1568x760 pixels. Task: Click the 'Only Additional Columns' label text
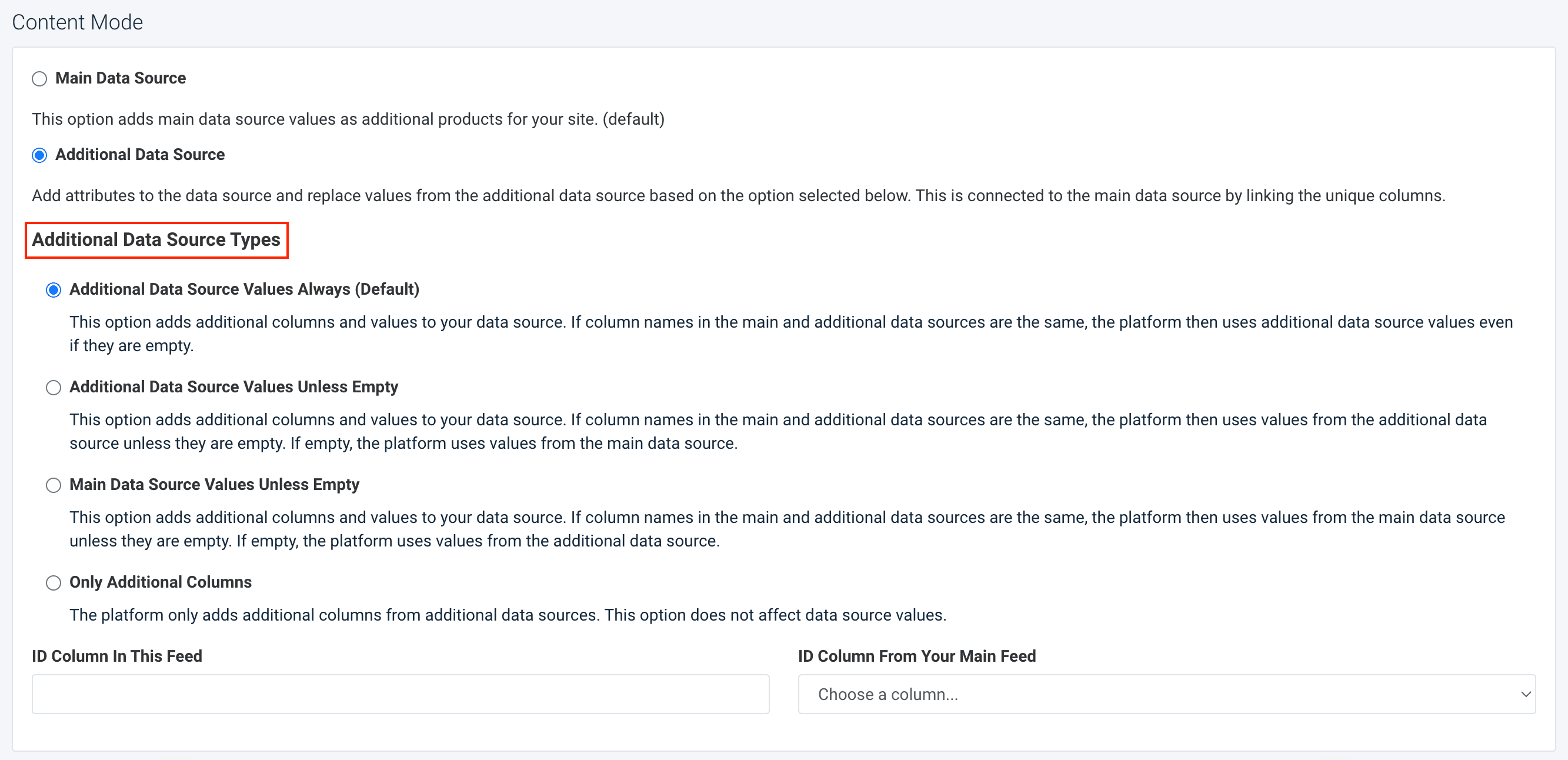tap(160, 582)
